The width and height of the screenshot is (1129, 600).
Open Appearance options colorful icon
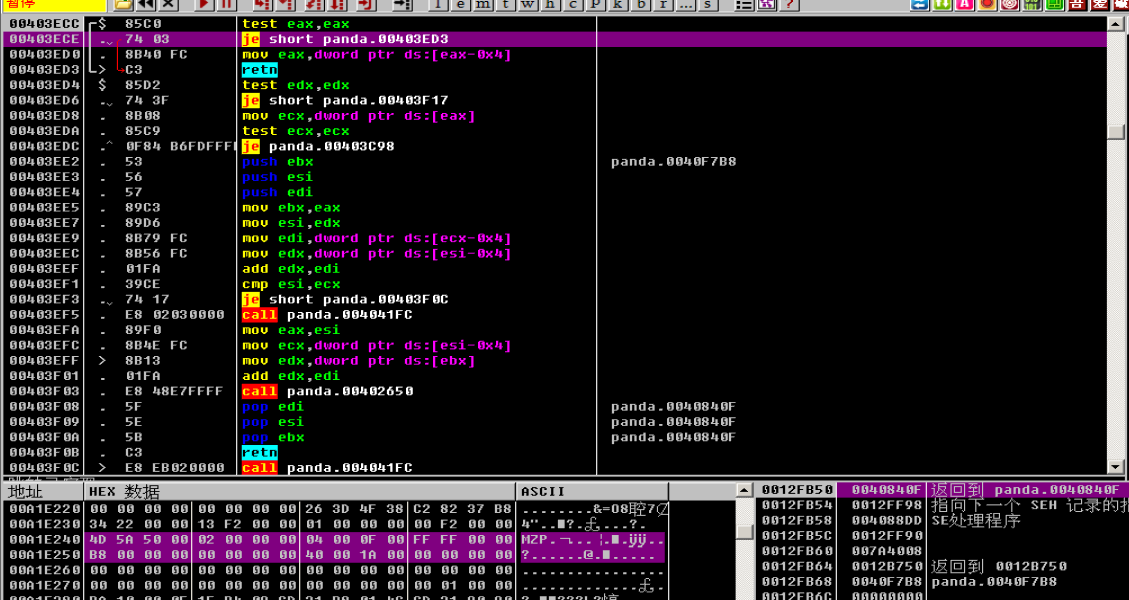click(766, 4)
